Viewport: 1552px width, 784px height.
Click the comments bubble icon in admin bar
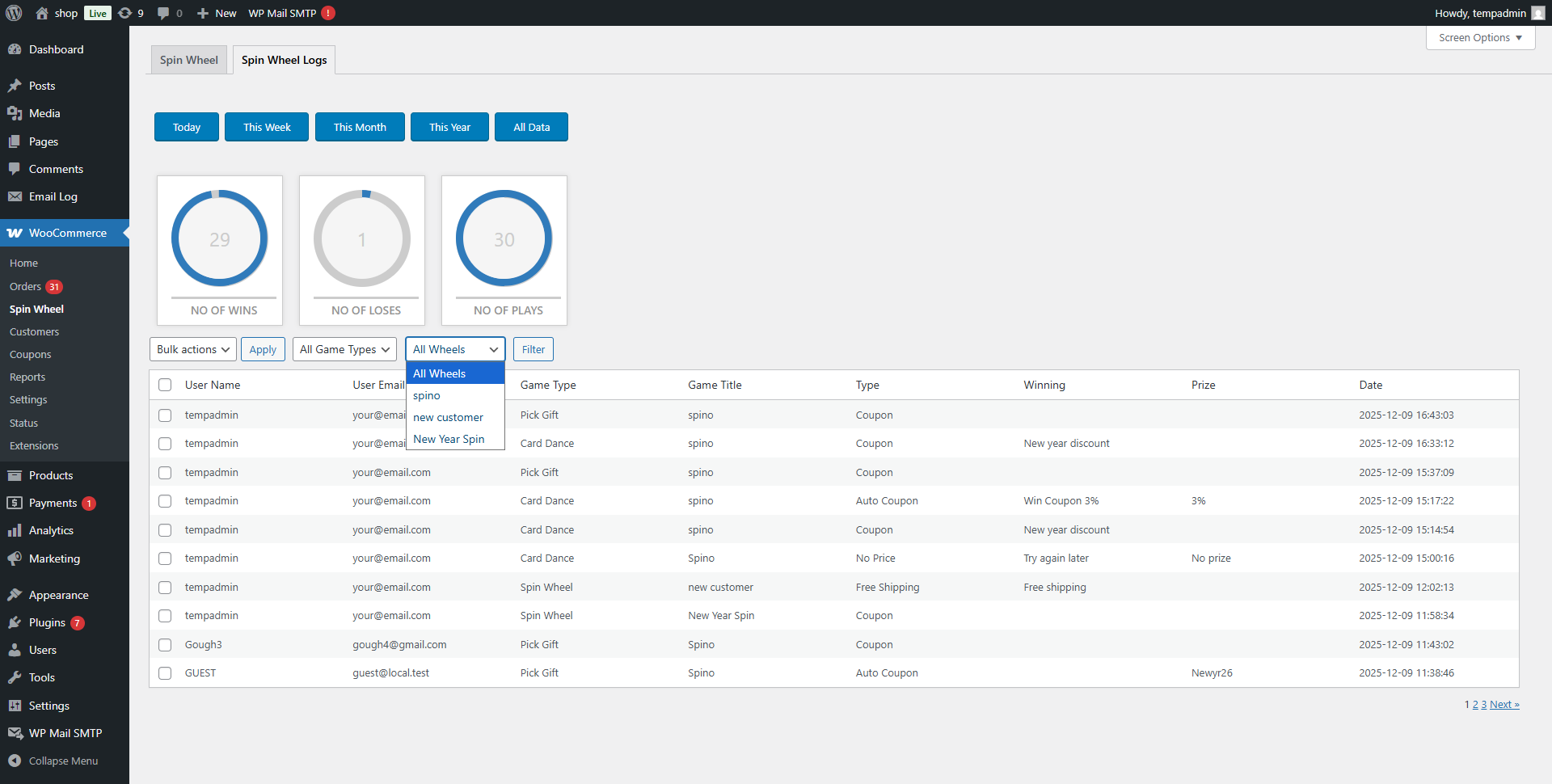(x=163, y=13)
